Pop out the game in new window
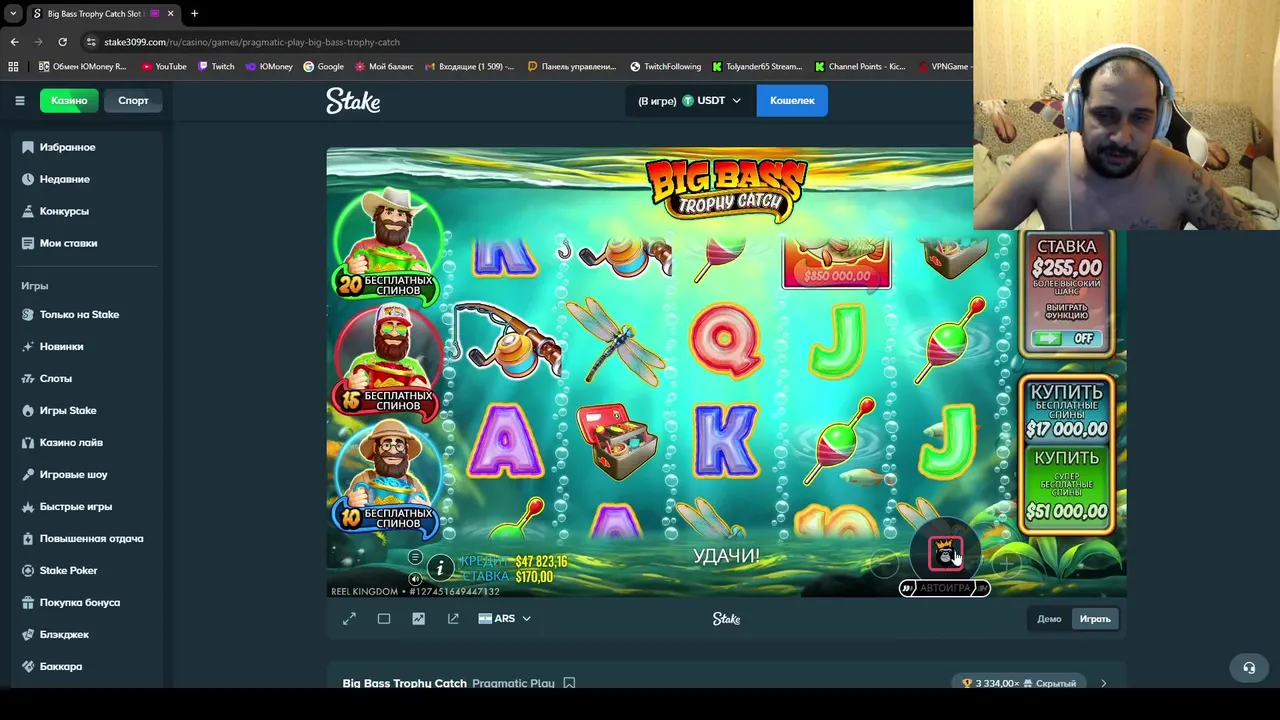Viewport: 1280px width, 720px height. click(453, 619)
